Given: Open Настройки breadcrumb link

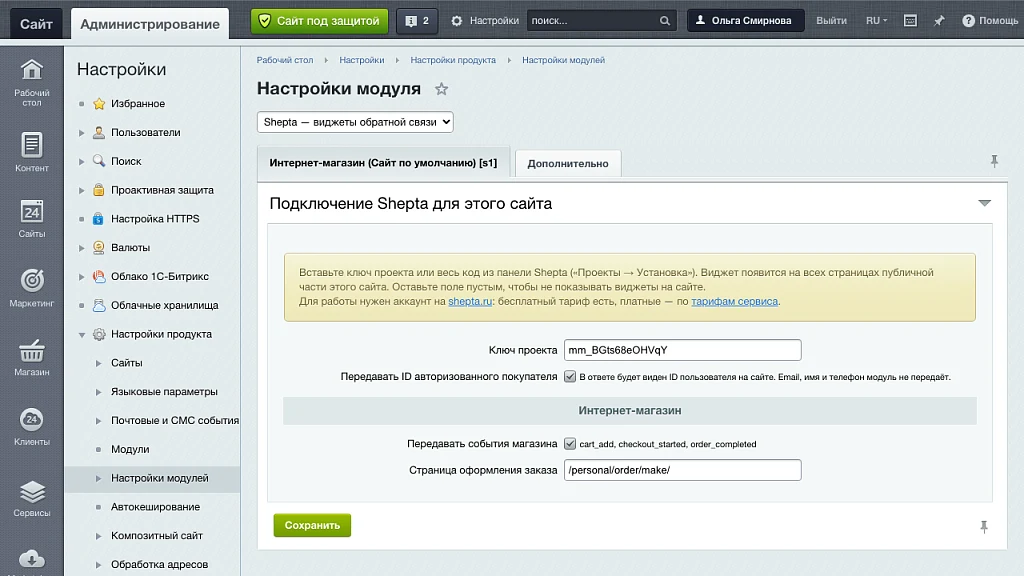Looking at the screenshot, I should [362, 60].
